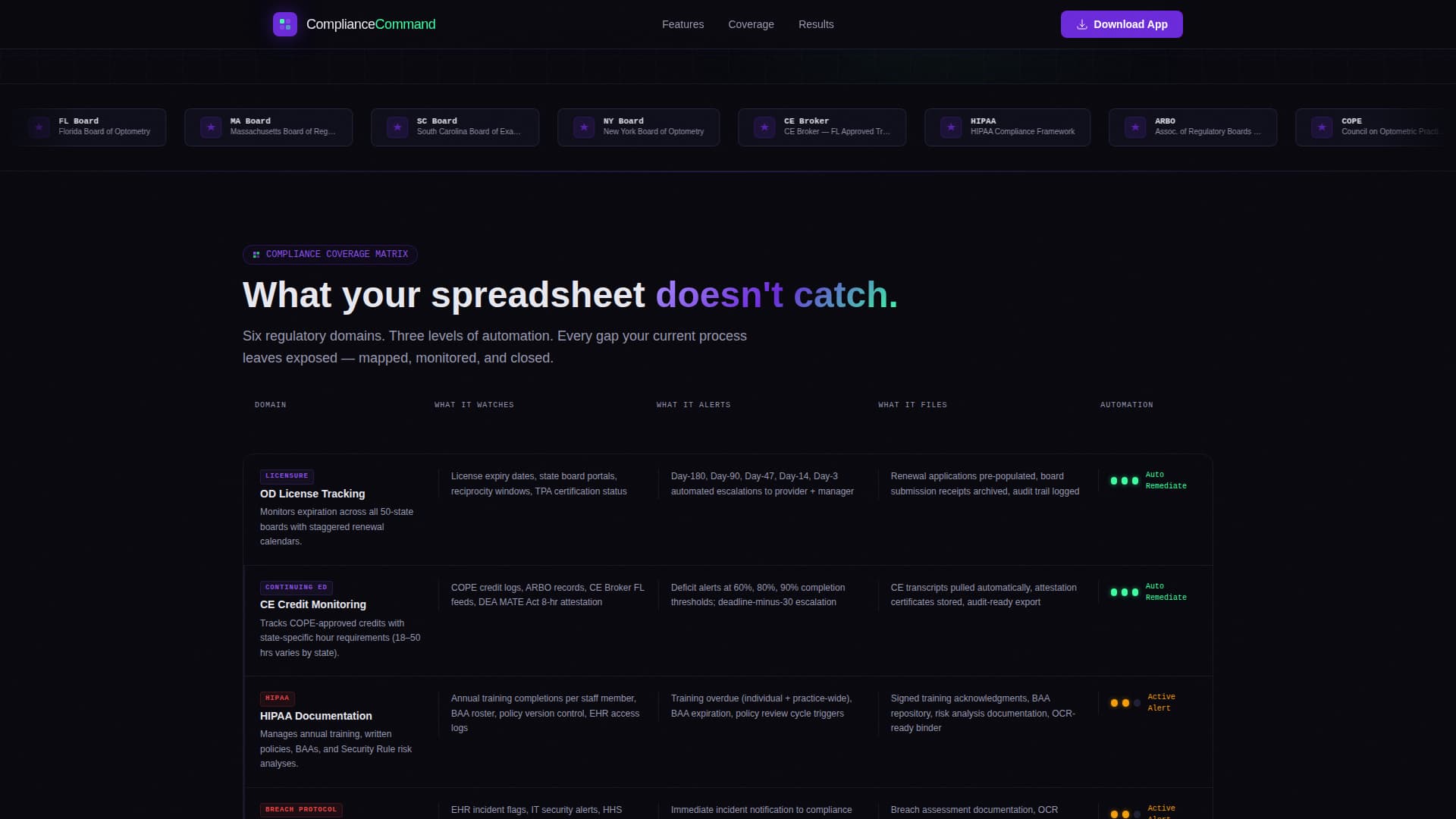Click the DOMAIN column header
The width and height of the screenshot is (1456, 819).
tap(271, 405)
